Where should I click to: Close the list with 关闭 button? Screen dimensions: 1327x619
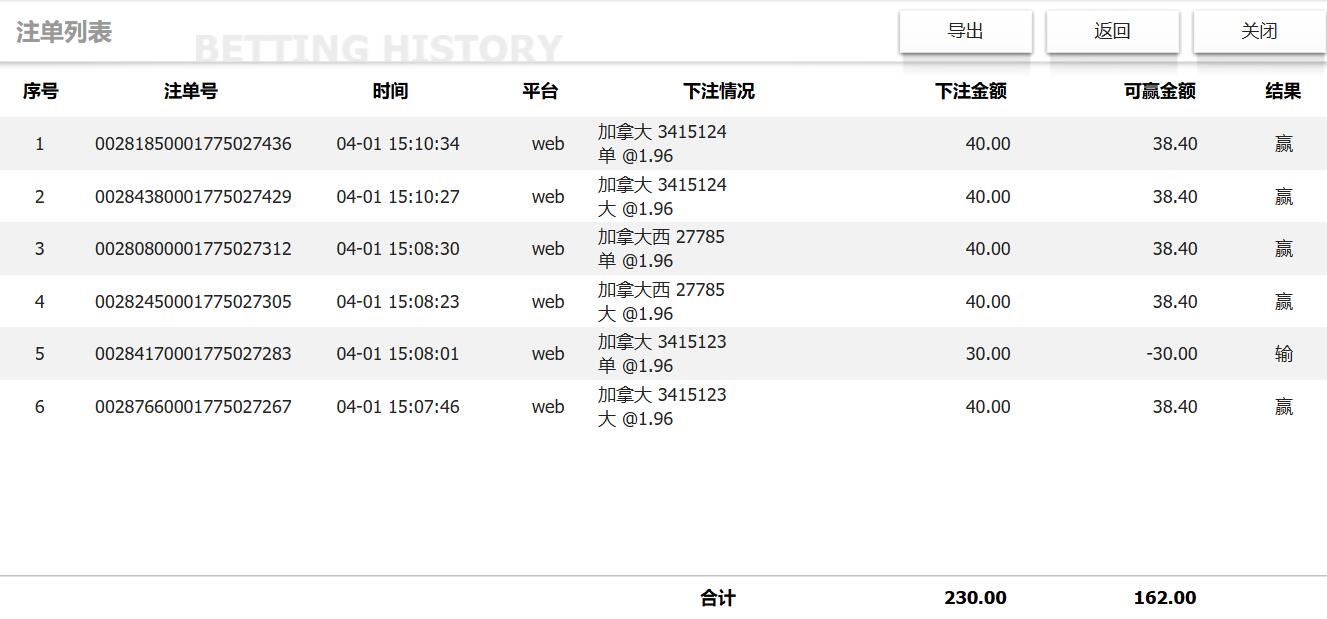(1259, 32)
